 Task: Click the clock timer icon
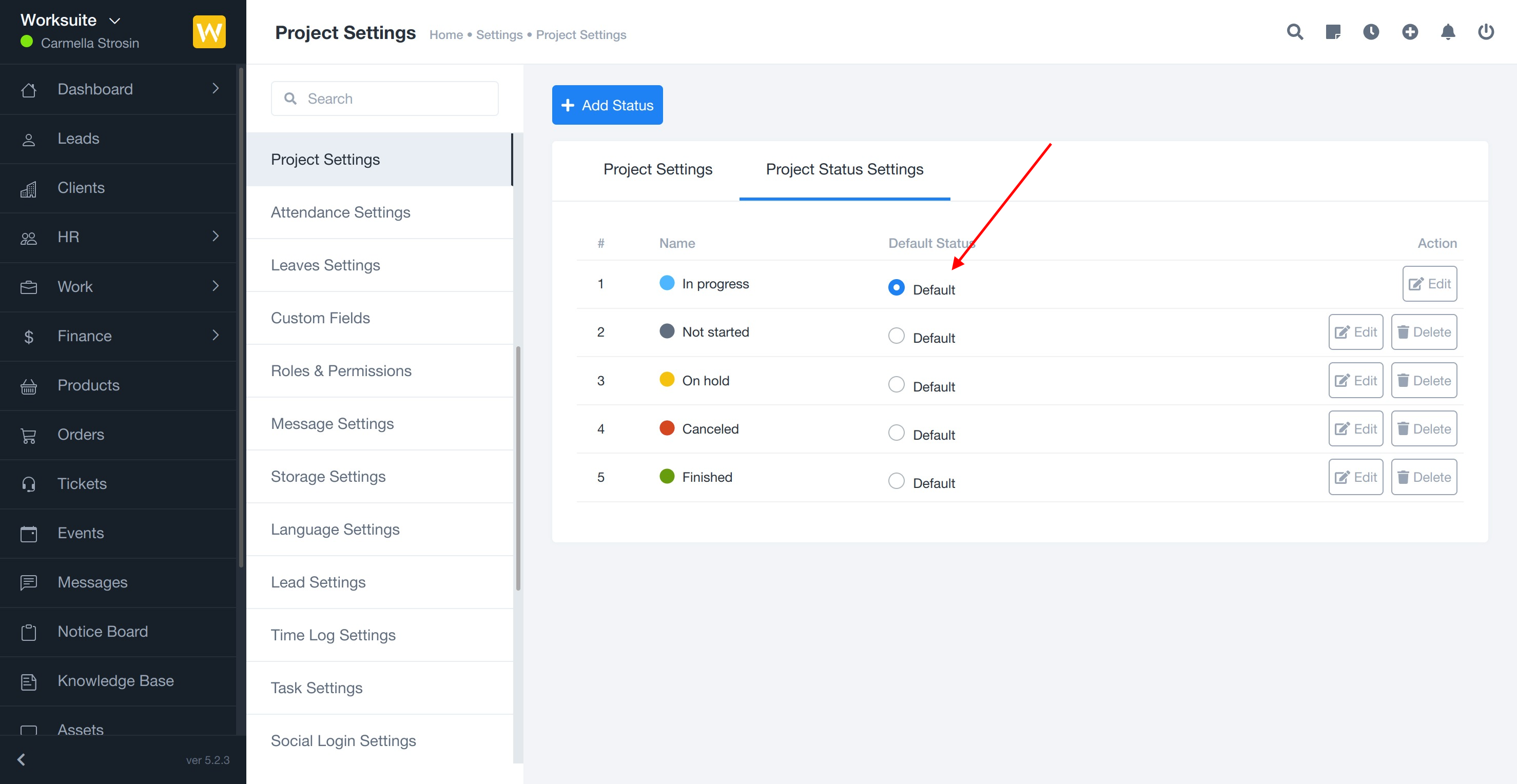1371,32
